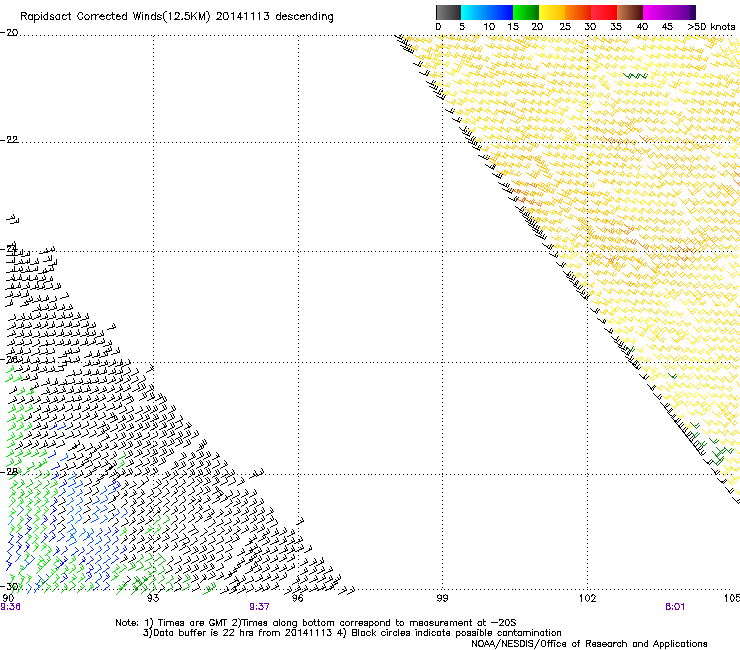
Task: Click the 'Data buffer is 22 hrs' footnote line
Action: (x=352, y=633)
